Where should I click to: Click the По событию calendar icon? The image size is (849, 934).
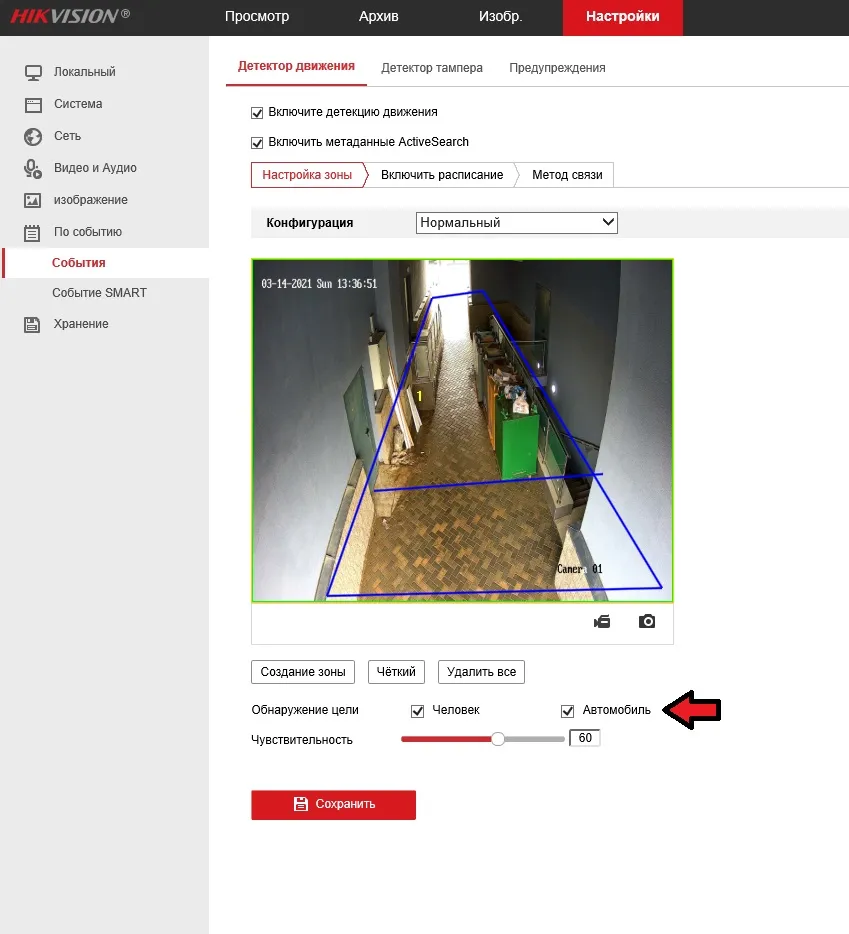tap(32, 231)
